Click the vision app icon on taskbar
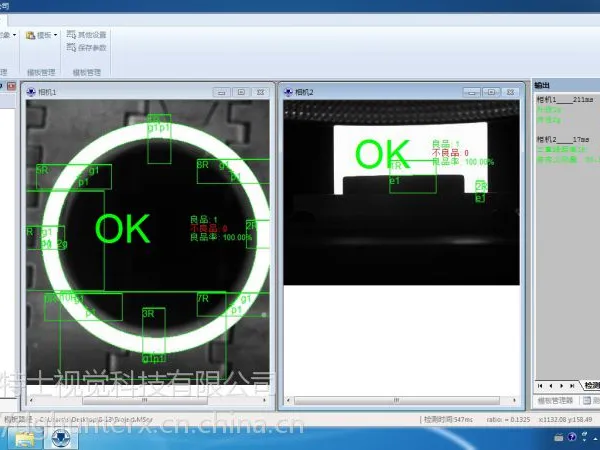This screenshot has width=600, height=450. [61, 439]
